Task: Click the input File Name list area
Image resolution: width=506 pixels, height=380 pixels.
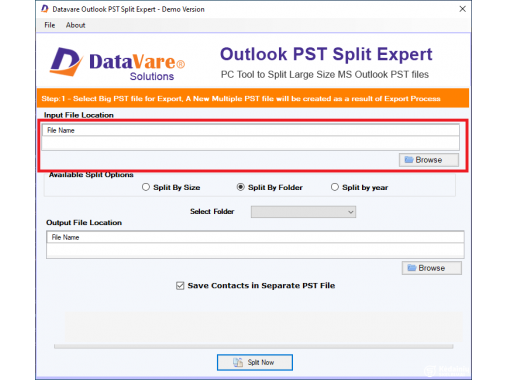Action: 251,143
